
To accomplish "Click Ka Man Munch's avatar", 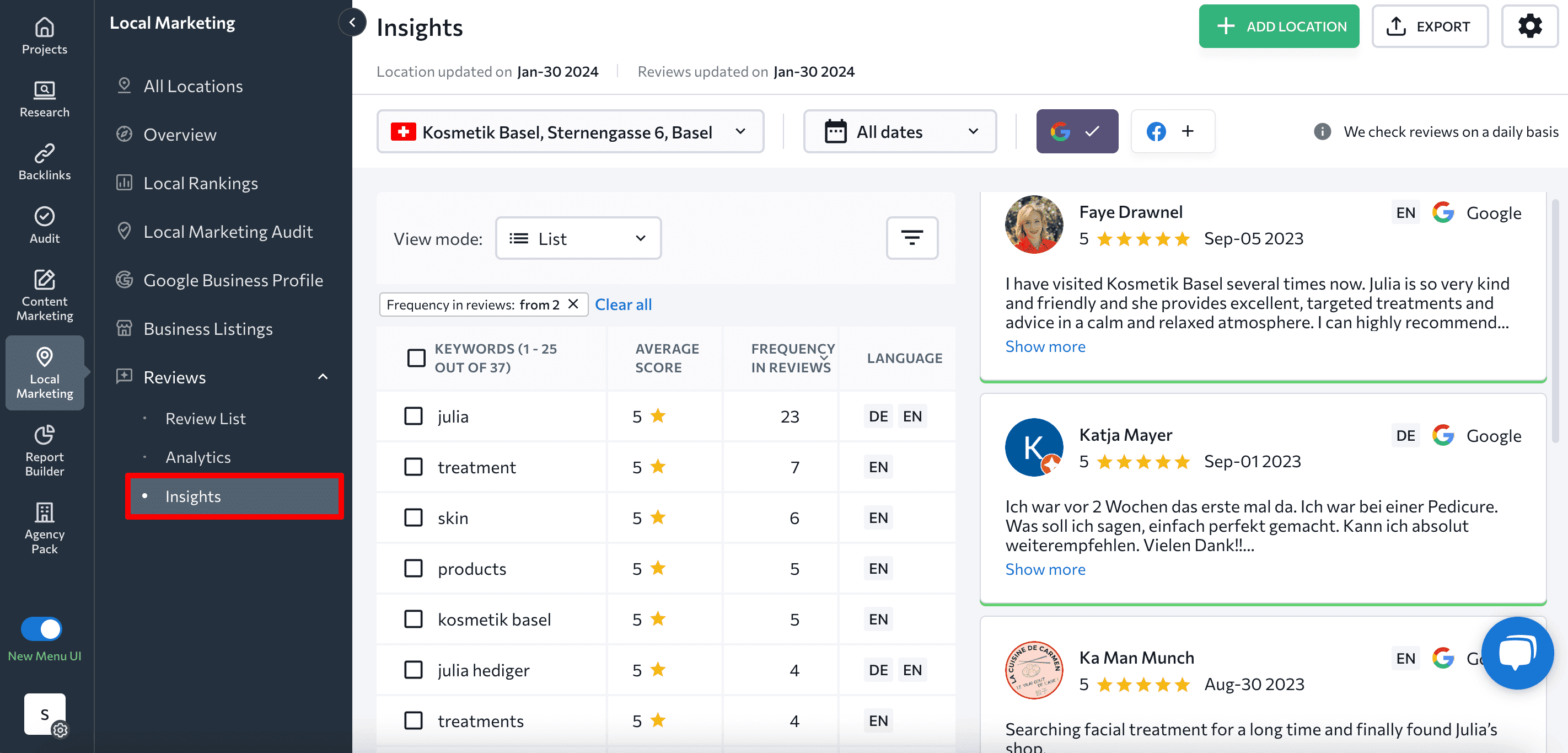I will 1034,670.
